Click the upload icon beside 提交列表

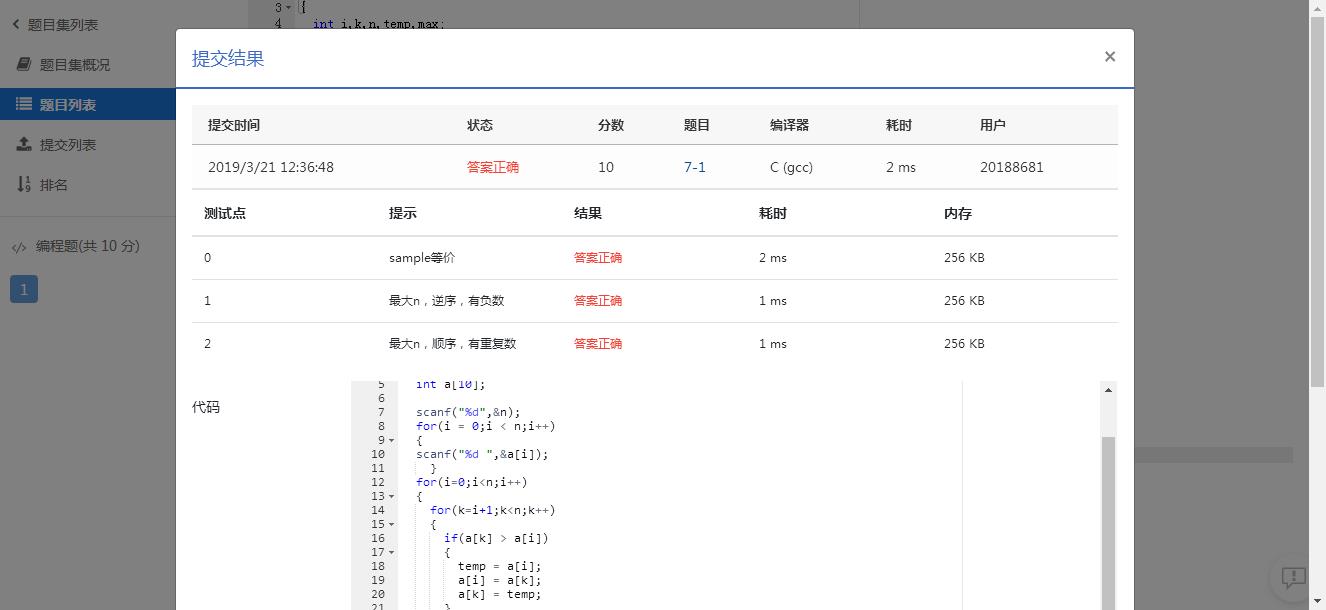[x=24, y=144]
